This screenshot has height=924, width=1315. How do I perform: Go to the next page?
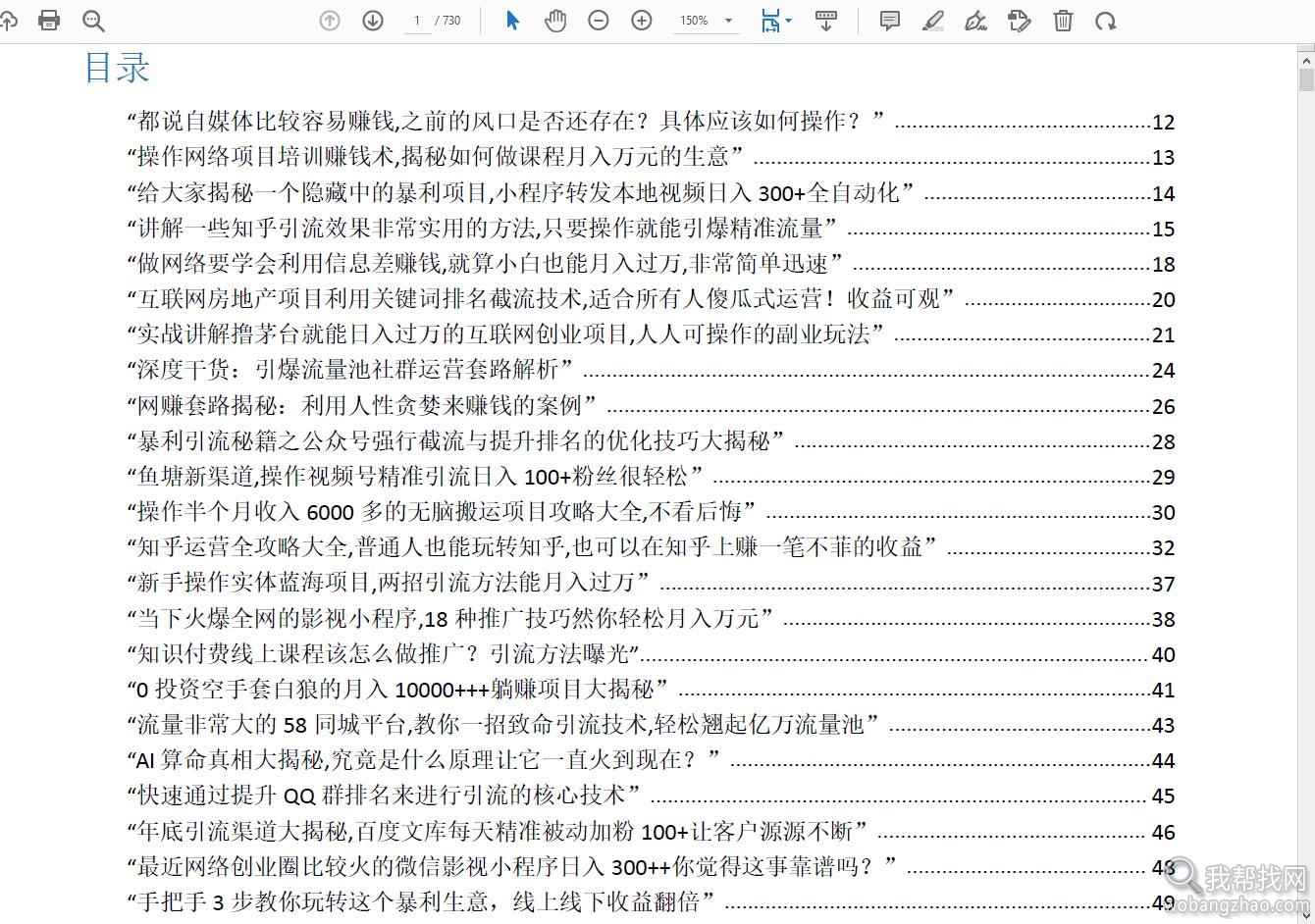click(373, 20)
